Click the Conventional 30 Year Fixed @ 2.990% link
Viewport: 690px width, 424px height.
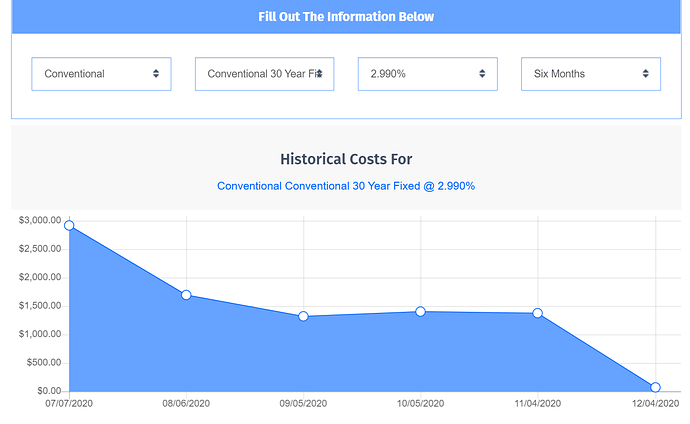(x=346, y=186)
